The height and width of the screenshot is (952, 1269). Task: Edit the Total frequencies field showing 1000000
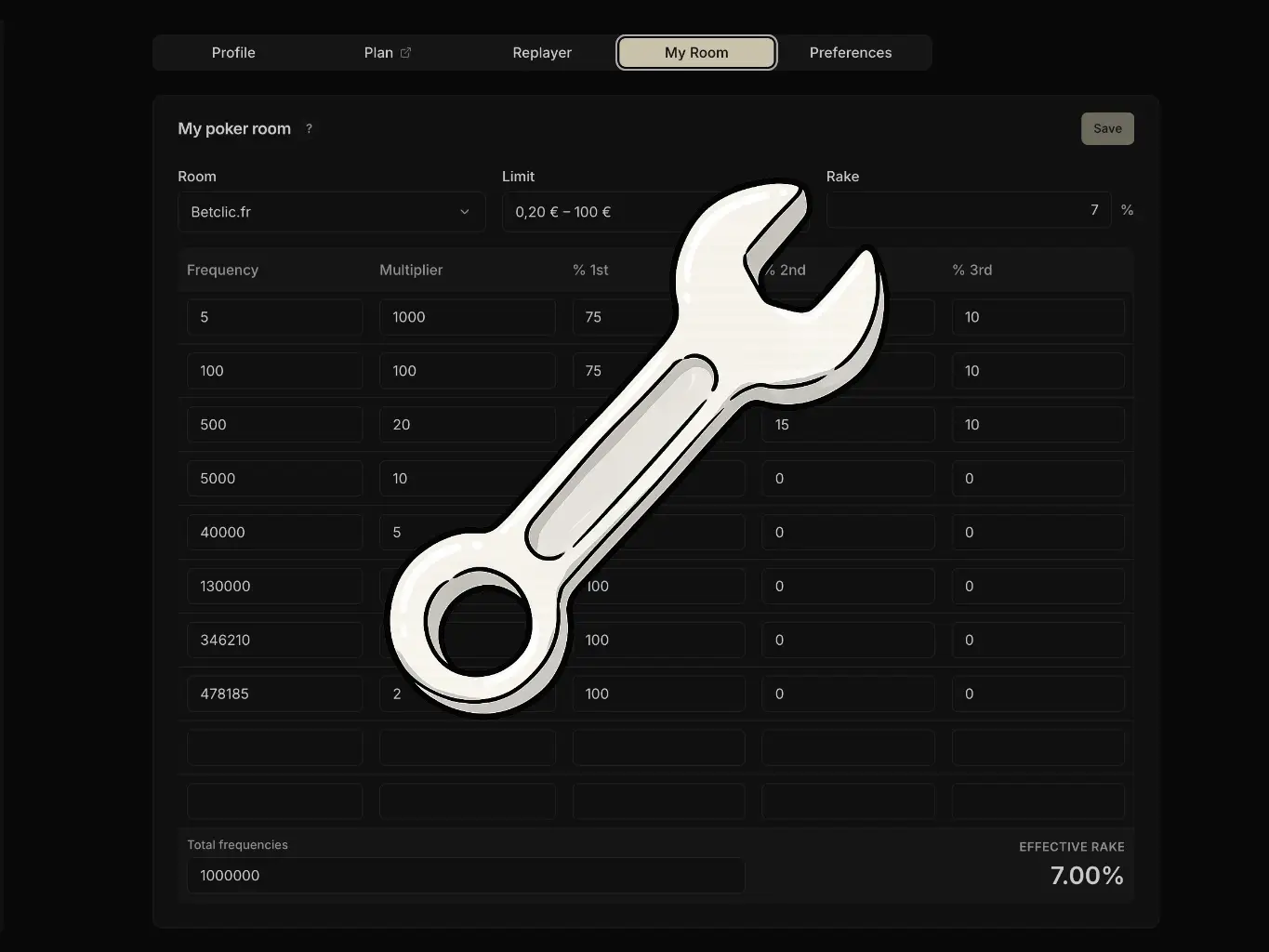click(x=465, y=875)
